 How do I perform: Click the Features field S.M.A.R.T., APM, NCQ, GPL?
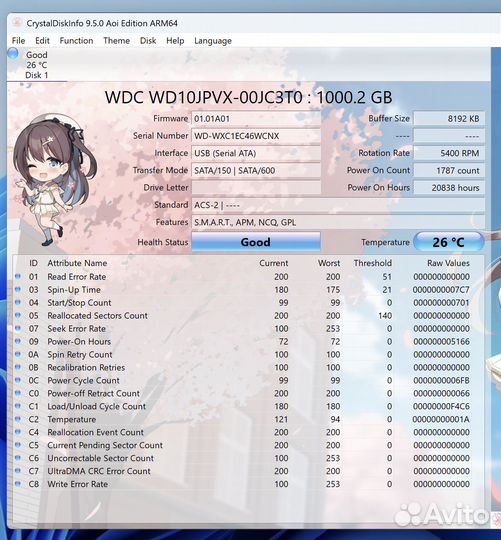[x=338, y=222]
